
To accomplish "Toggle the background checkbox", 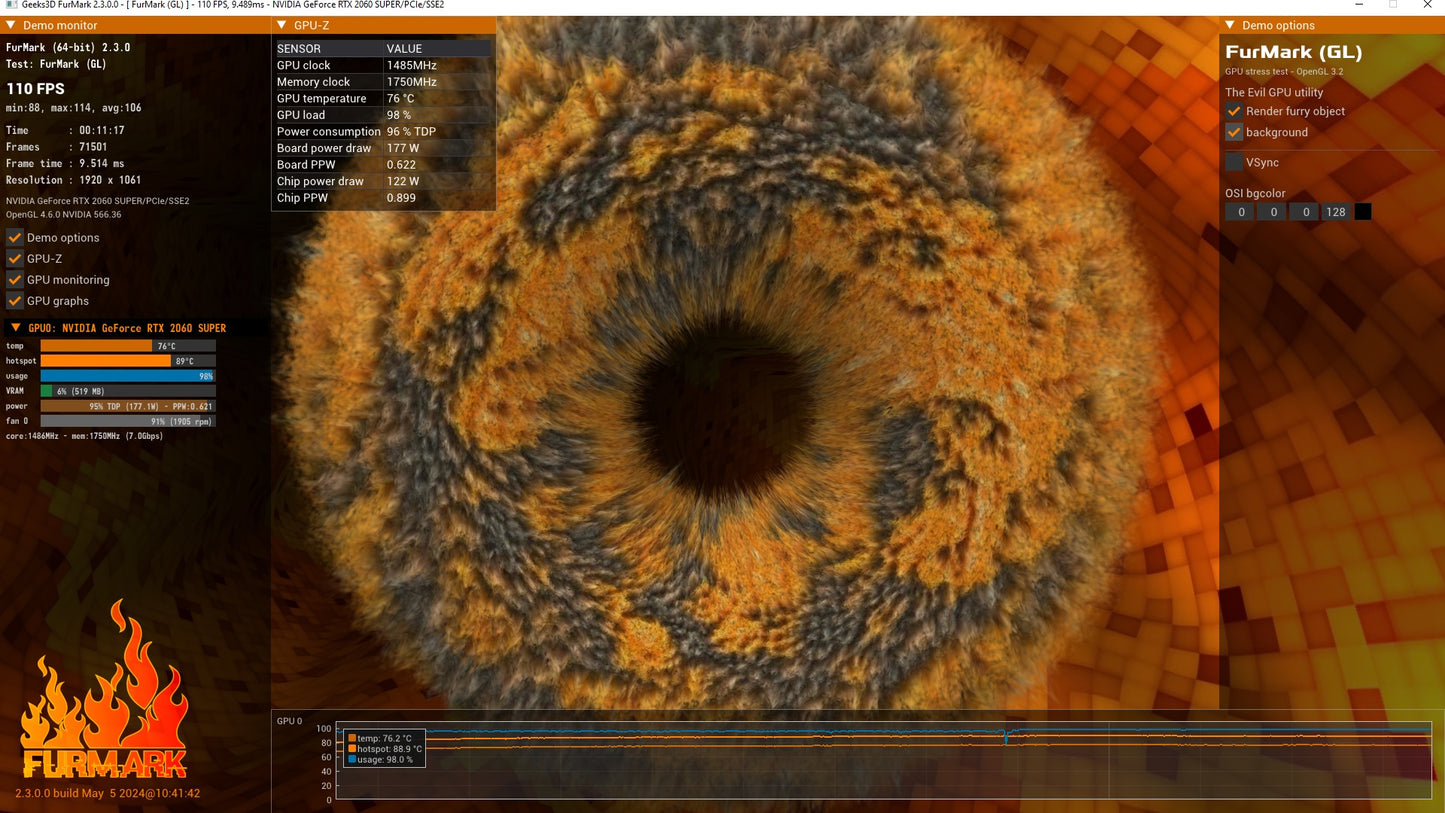I will coord(1234,132).
